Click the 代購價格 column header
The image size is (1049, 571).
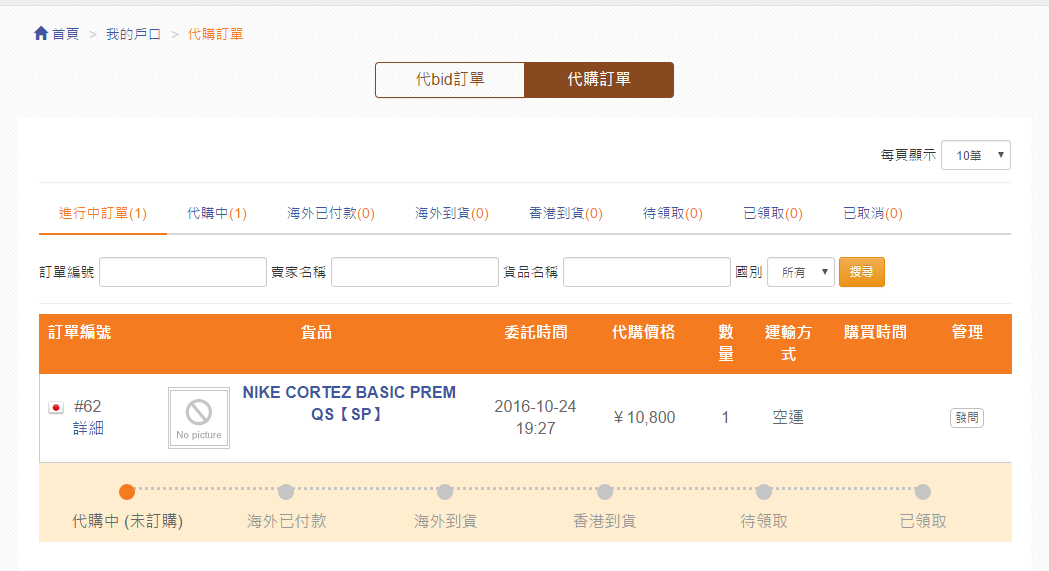pos(644,332)
